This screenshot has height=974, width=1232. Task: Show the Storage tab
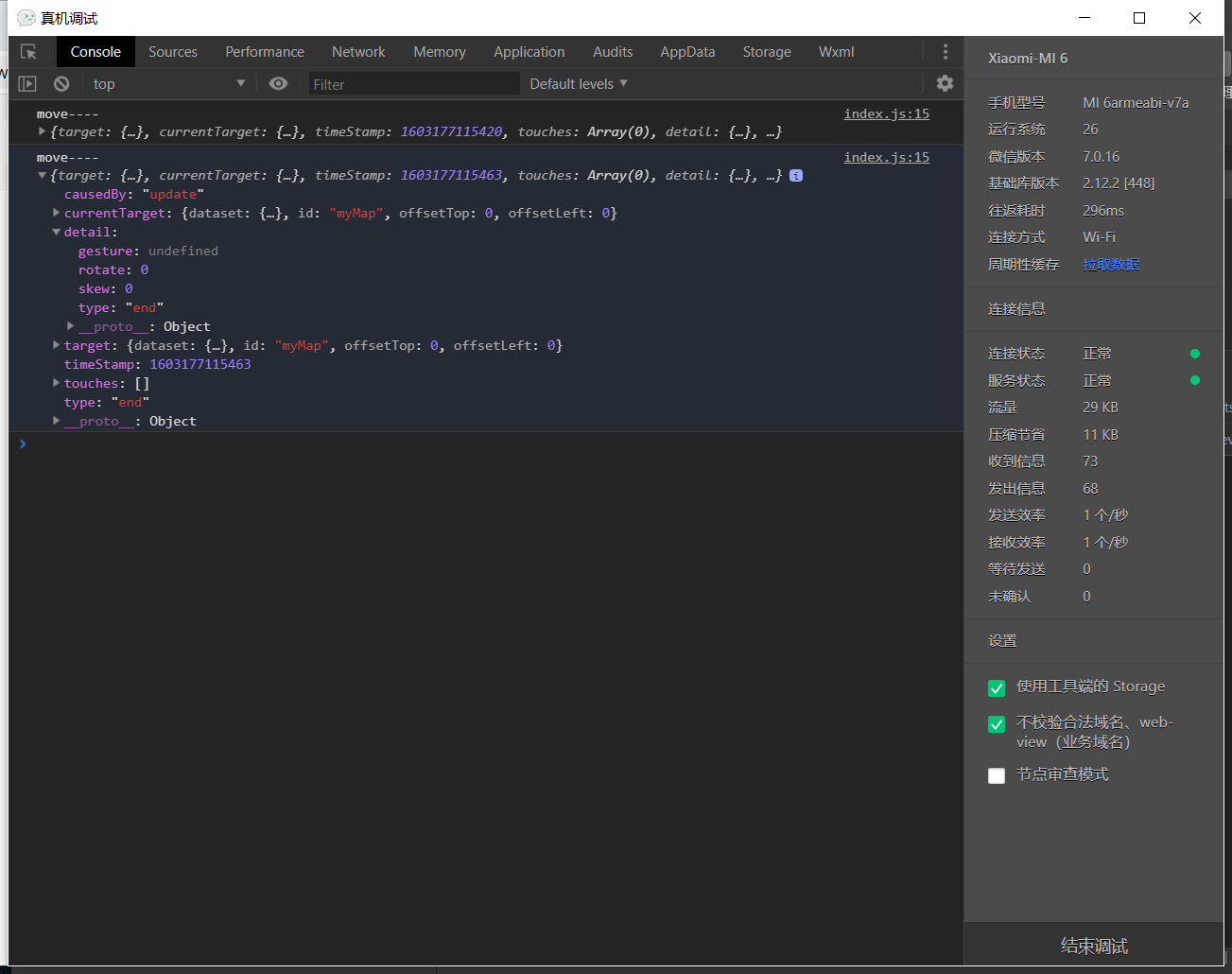coord(767,52)
